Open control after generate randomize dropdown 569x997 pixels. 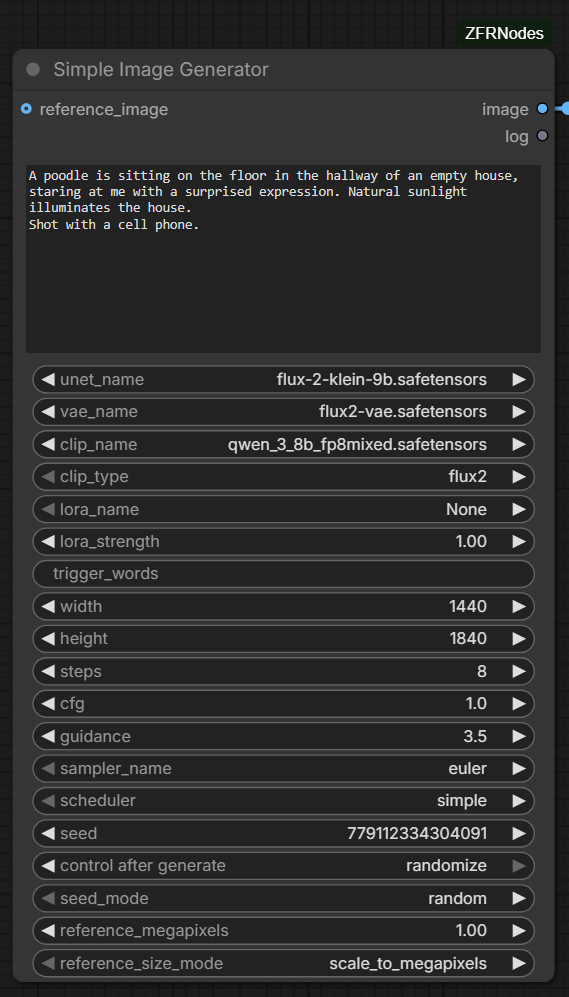click(x=284, y=866)
